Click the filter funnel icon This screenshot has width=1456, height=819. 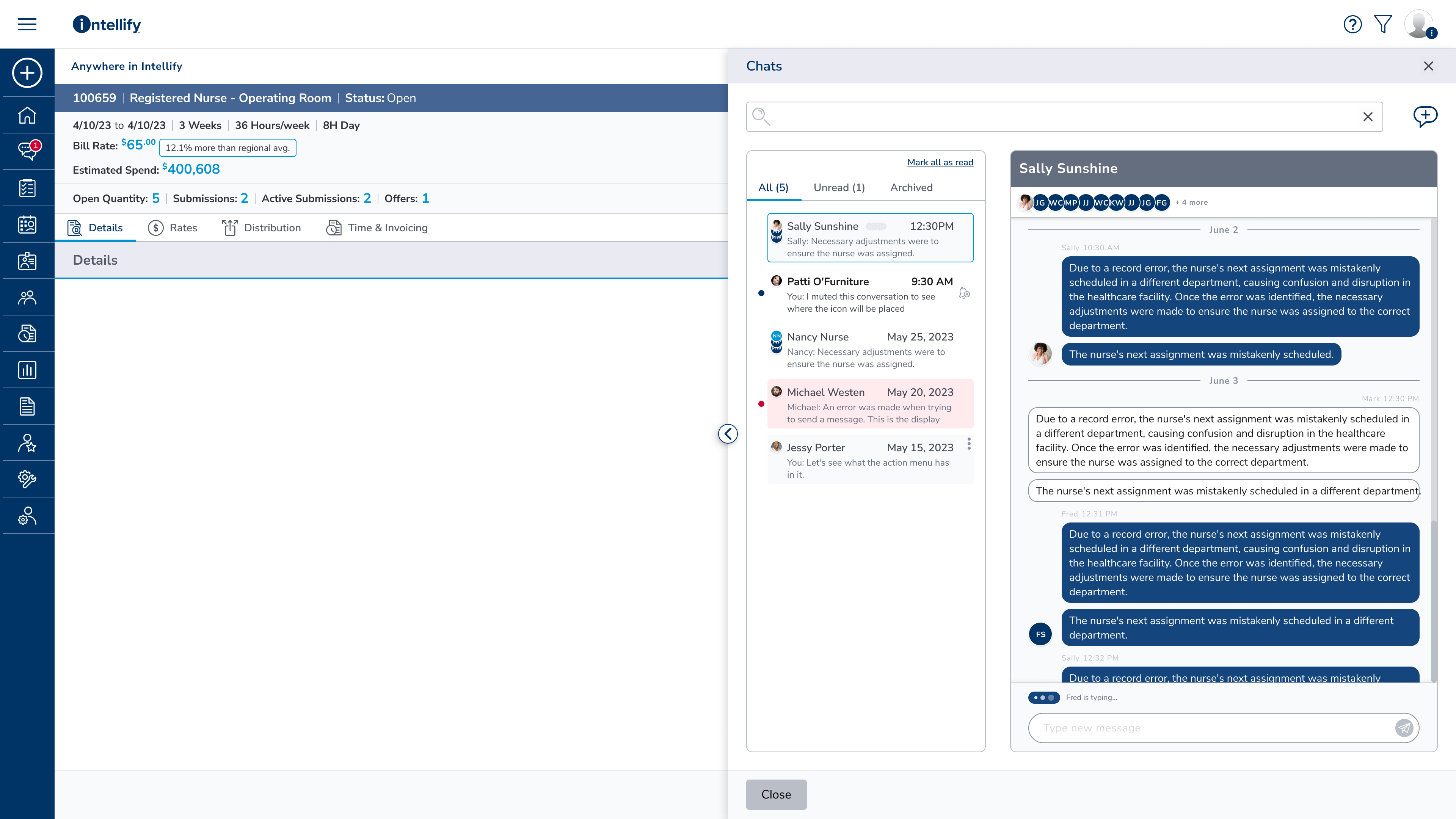tap(1383, 24)
